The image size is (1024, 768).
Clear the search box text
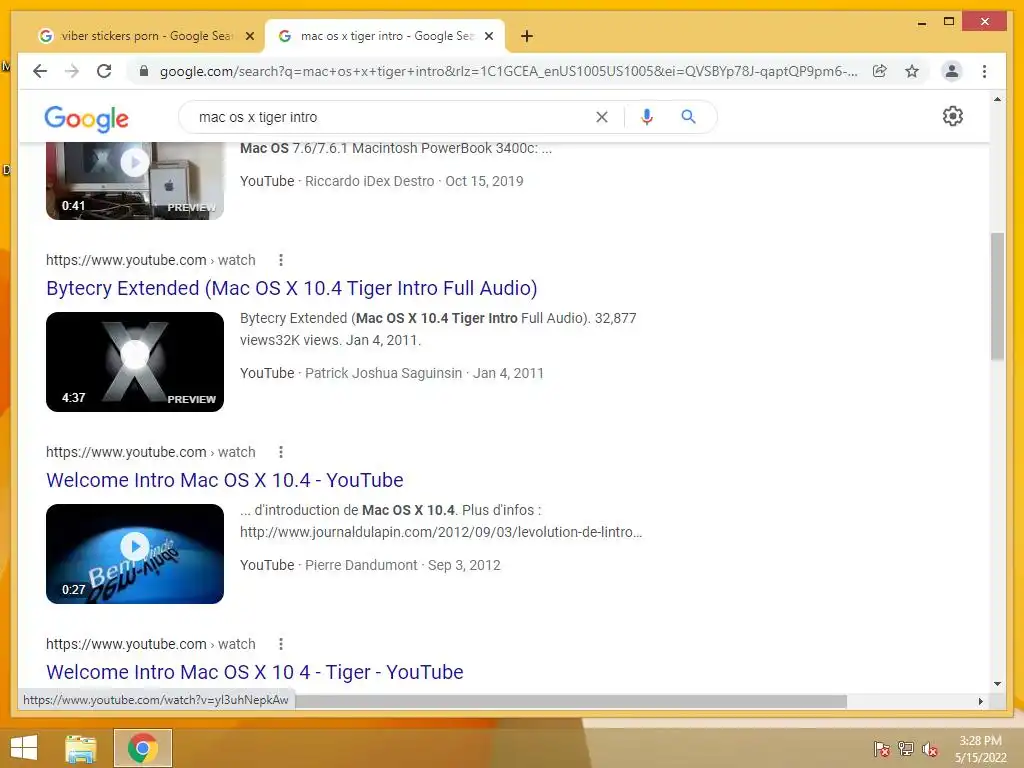click(601, 117)
